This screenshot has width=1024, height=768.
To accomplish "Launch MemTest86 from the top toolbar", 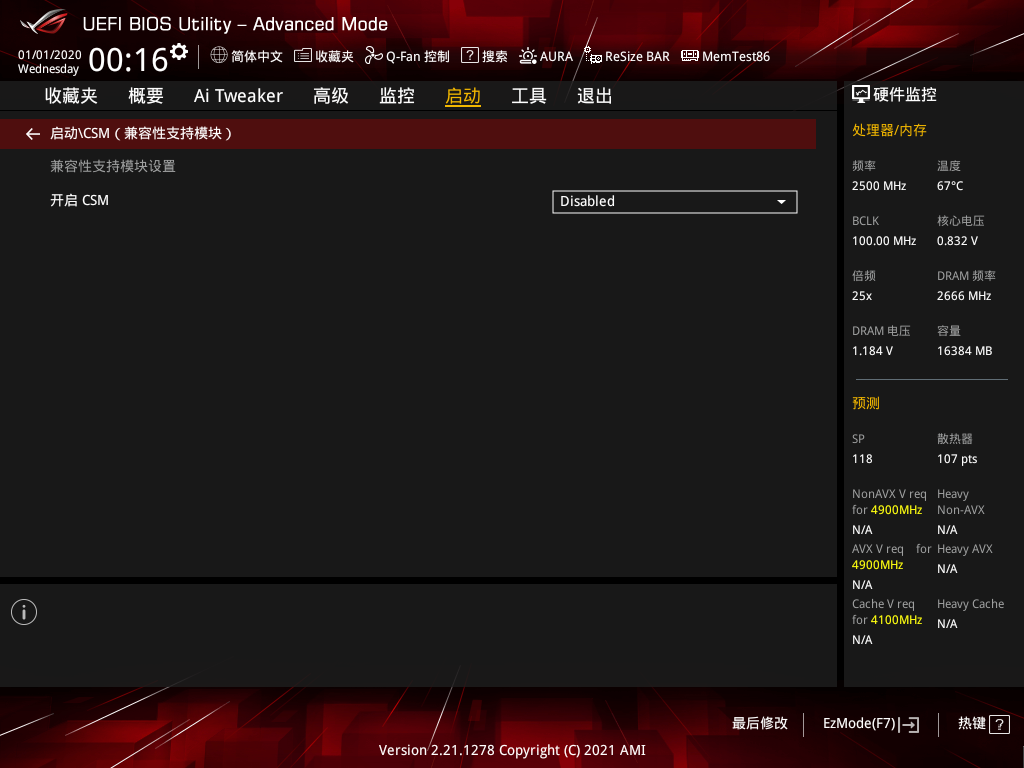I will pyautogui.click(x=690, y=56).
